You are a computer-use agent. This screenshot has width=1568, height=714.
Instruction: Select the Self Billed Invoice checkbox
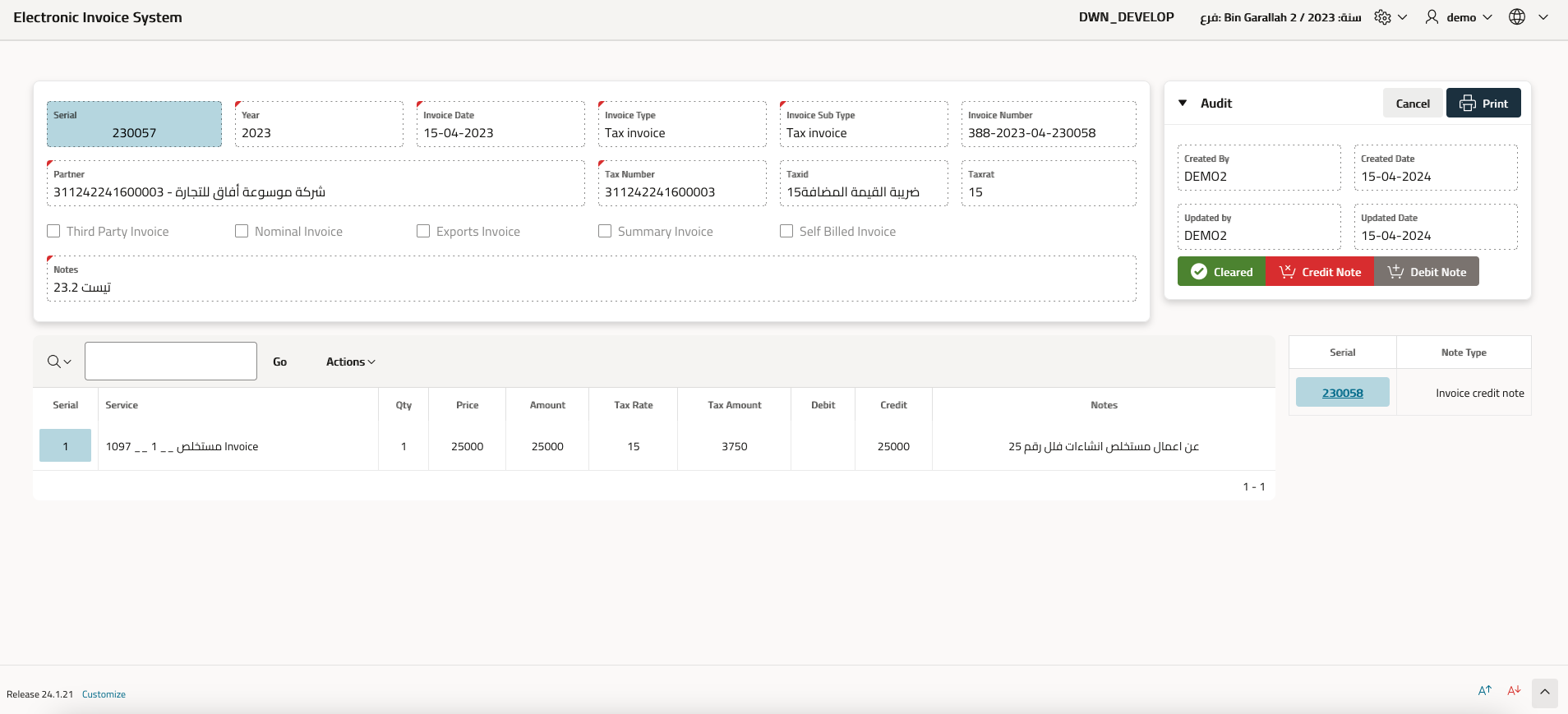click(786, 232)
